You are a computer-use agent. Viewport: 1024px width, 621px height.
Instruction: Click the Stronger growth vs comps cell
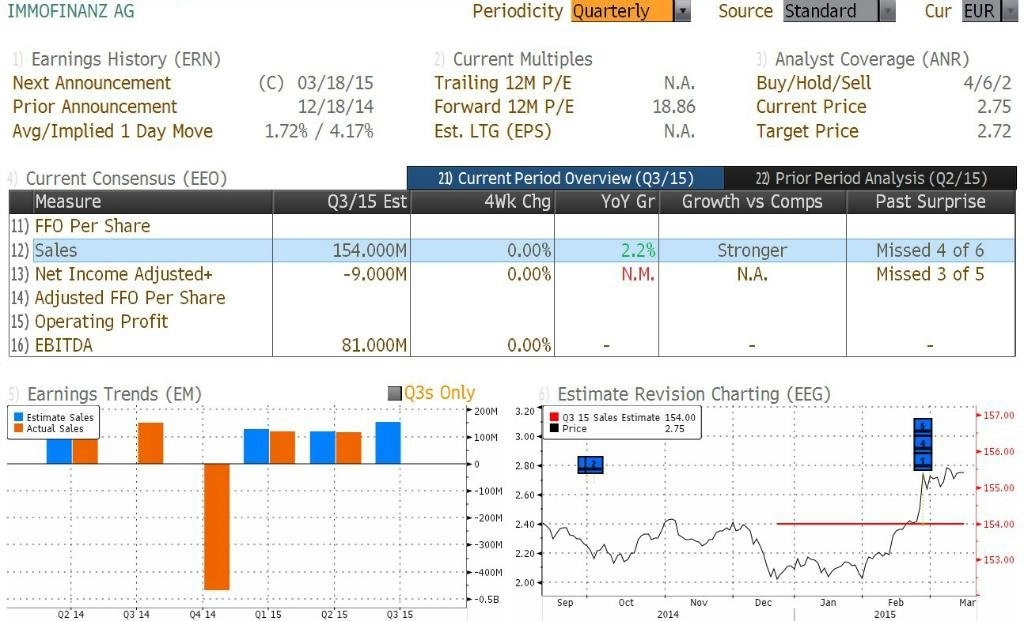pos(752,250)
